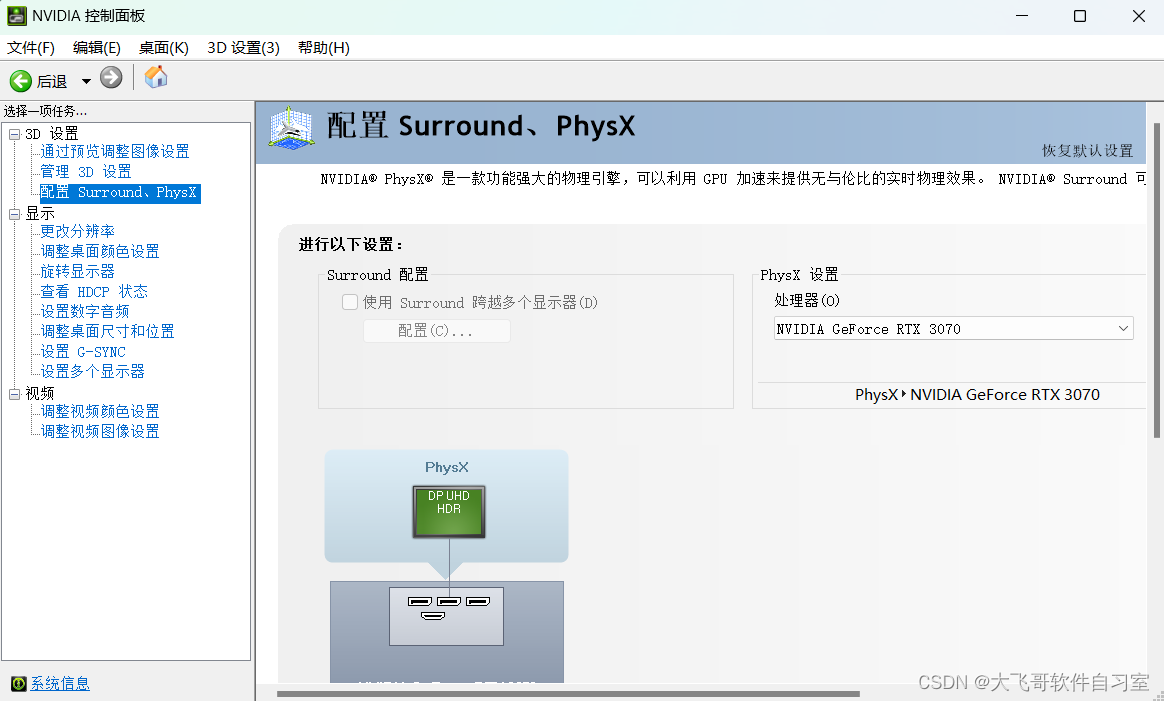Select 通过预览调整图像设置
This screenshot has height=701, width=1164.
click(114, 151)
